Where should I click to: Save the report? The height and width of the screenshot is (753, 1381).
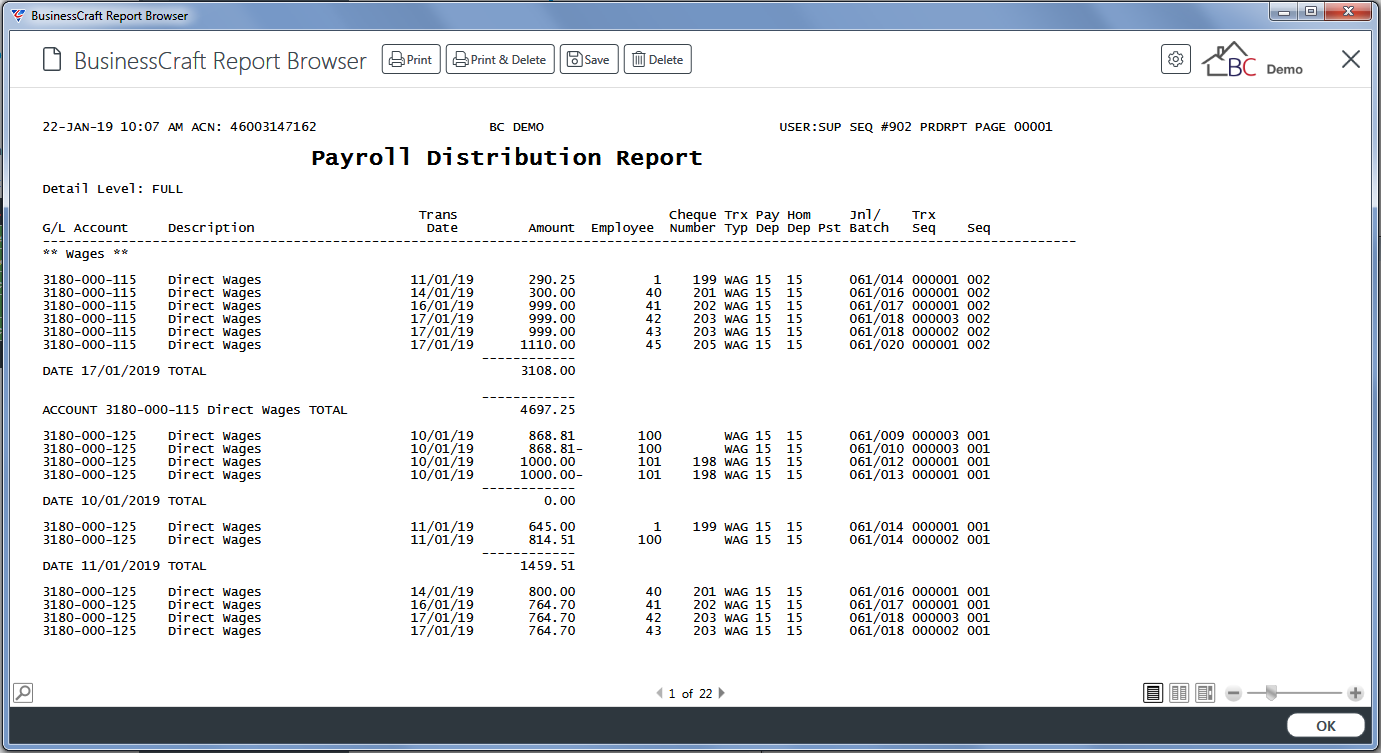point(589,60)
